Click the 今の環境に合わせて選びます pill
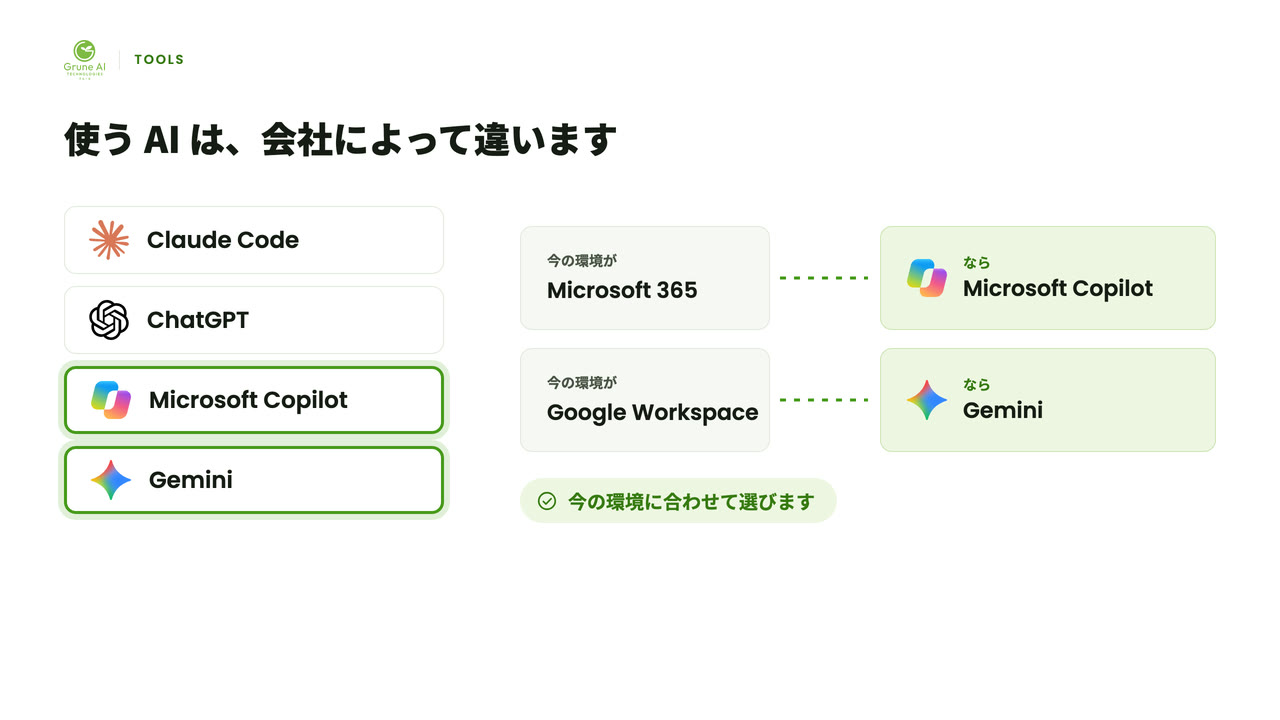Viewport: 1280px width, 720px height. pyautogui.click(x=678, y=501)
